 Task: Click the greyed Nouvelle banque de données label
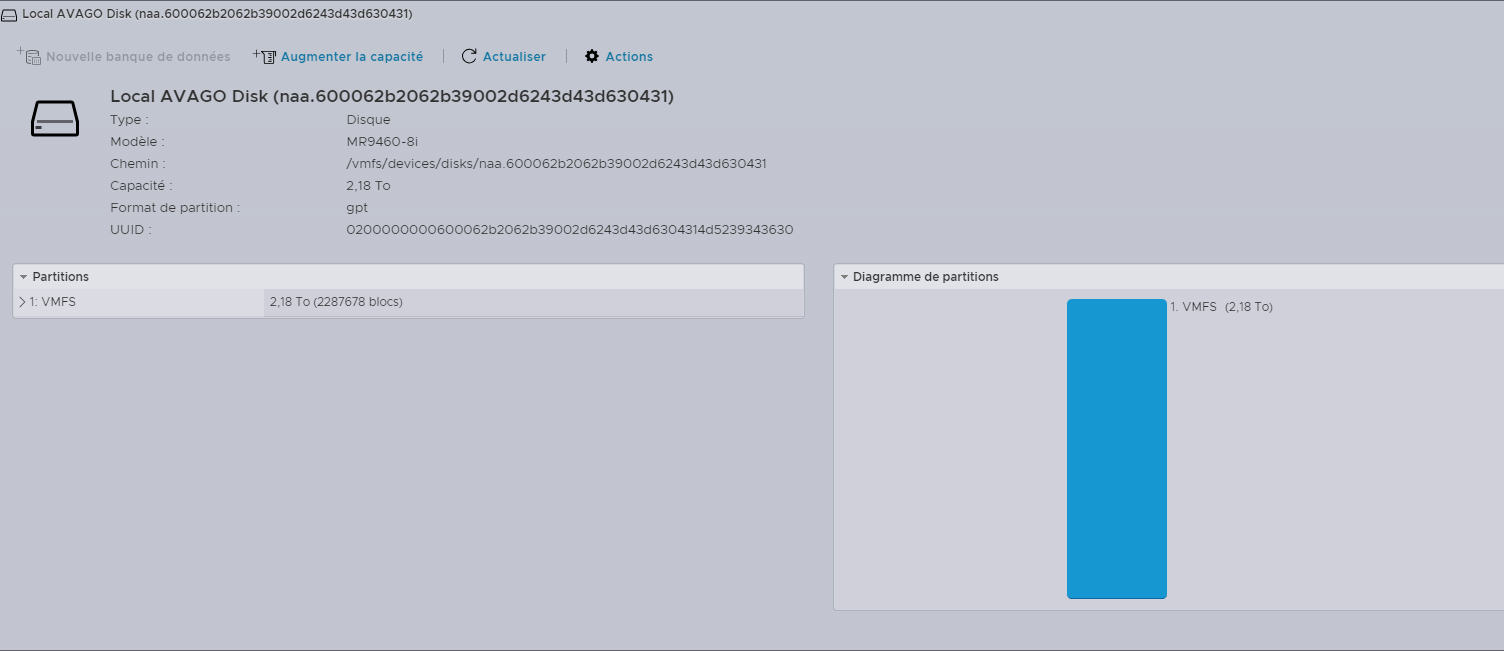click(x=138, y=57)
